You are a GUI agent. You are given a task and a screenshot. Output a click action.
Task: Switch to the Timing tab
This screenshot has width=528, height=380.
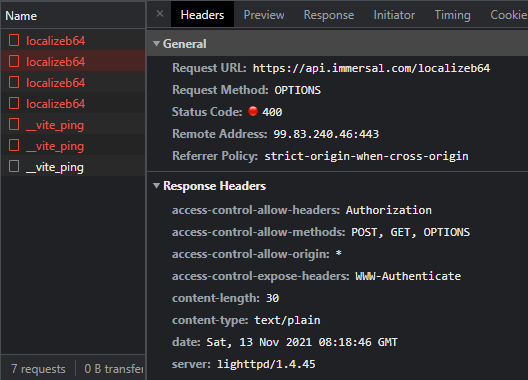pos(452,15)
